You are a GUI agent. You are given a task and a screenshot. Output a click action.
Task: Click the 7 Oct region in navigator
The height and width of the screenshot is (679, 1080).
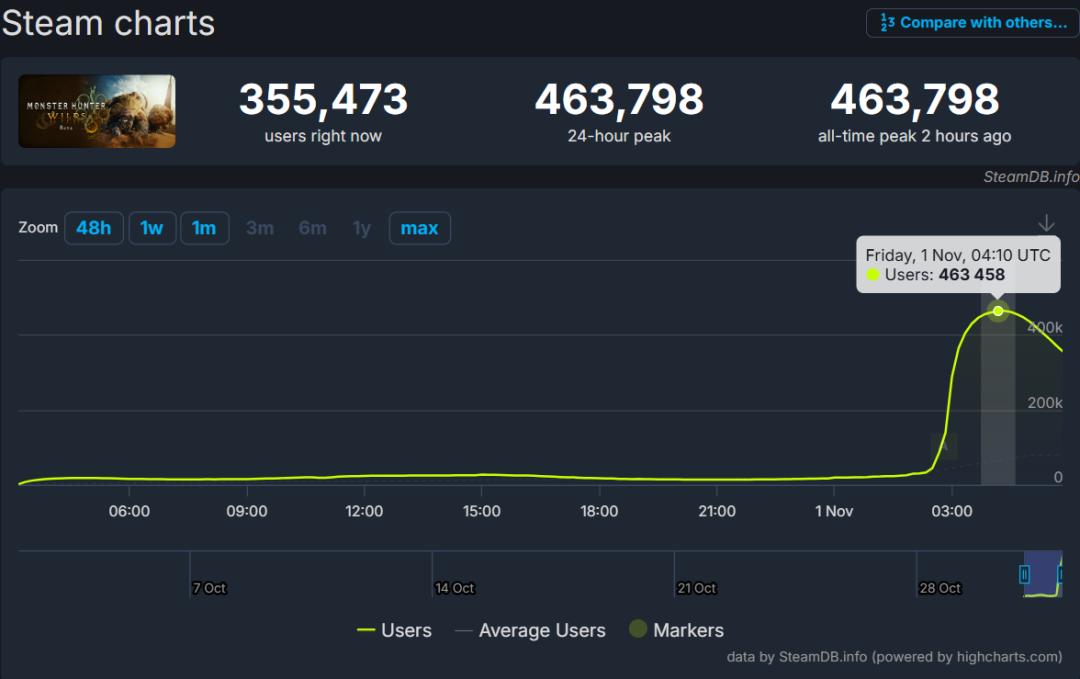(209, 587)
